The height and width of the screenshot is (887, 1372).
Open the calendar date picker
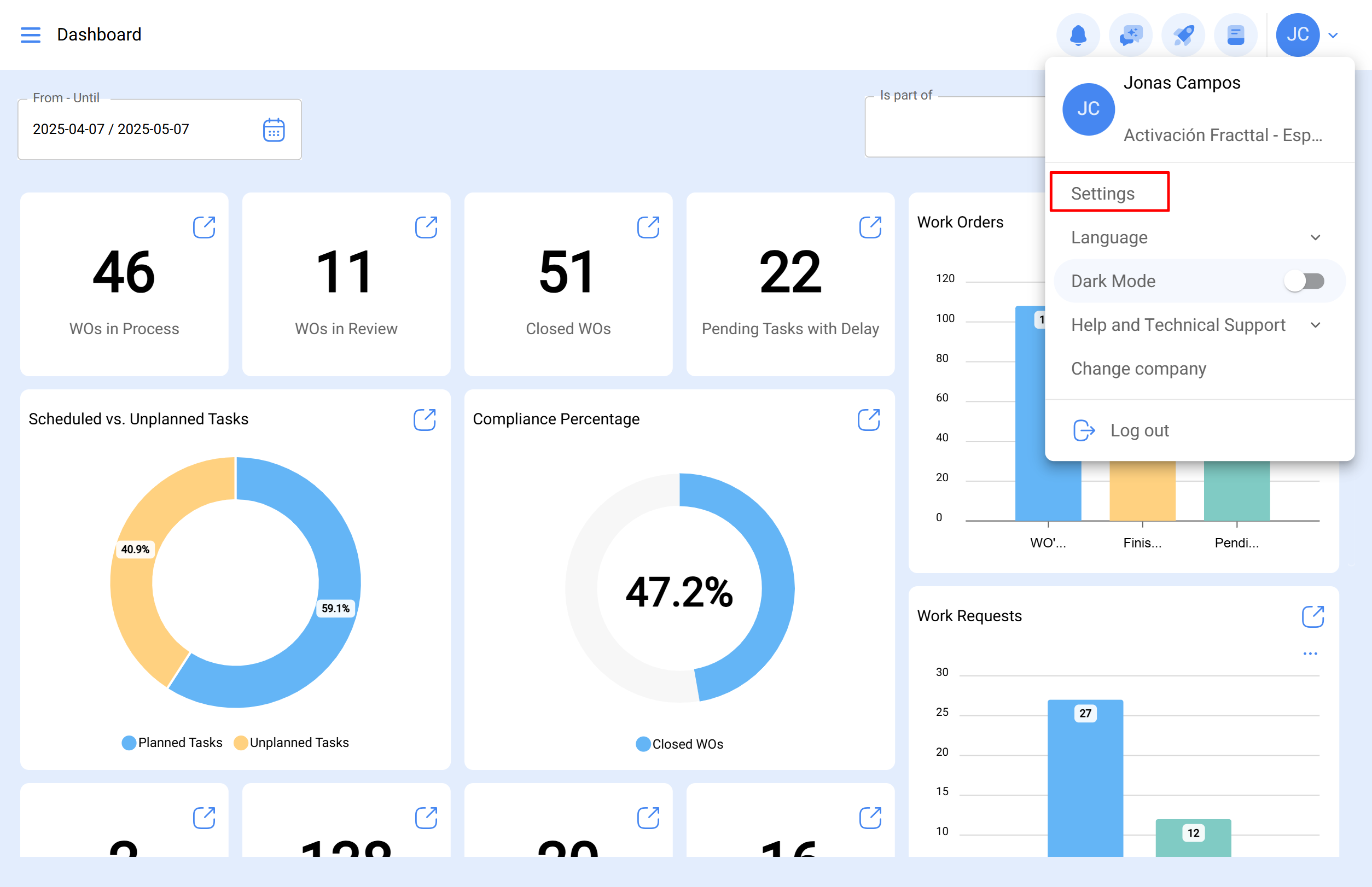[274, 130]
